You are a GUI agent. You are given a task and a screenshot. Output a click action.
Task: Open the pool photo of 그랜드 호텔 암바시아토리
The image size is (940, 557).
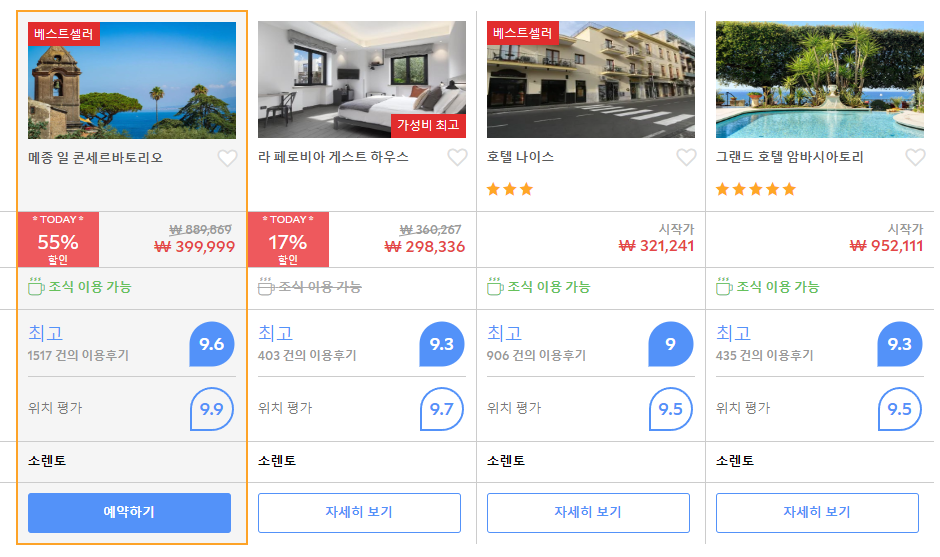[820, 80]
